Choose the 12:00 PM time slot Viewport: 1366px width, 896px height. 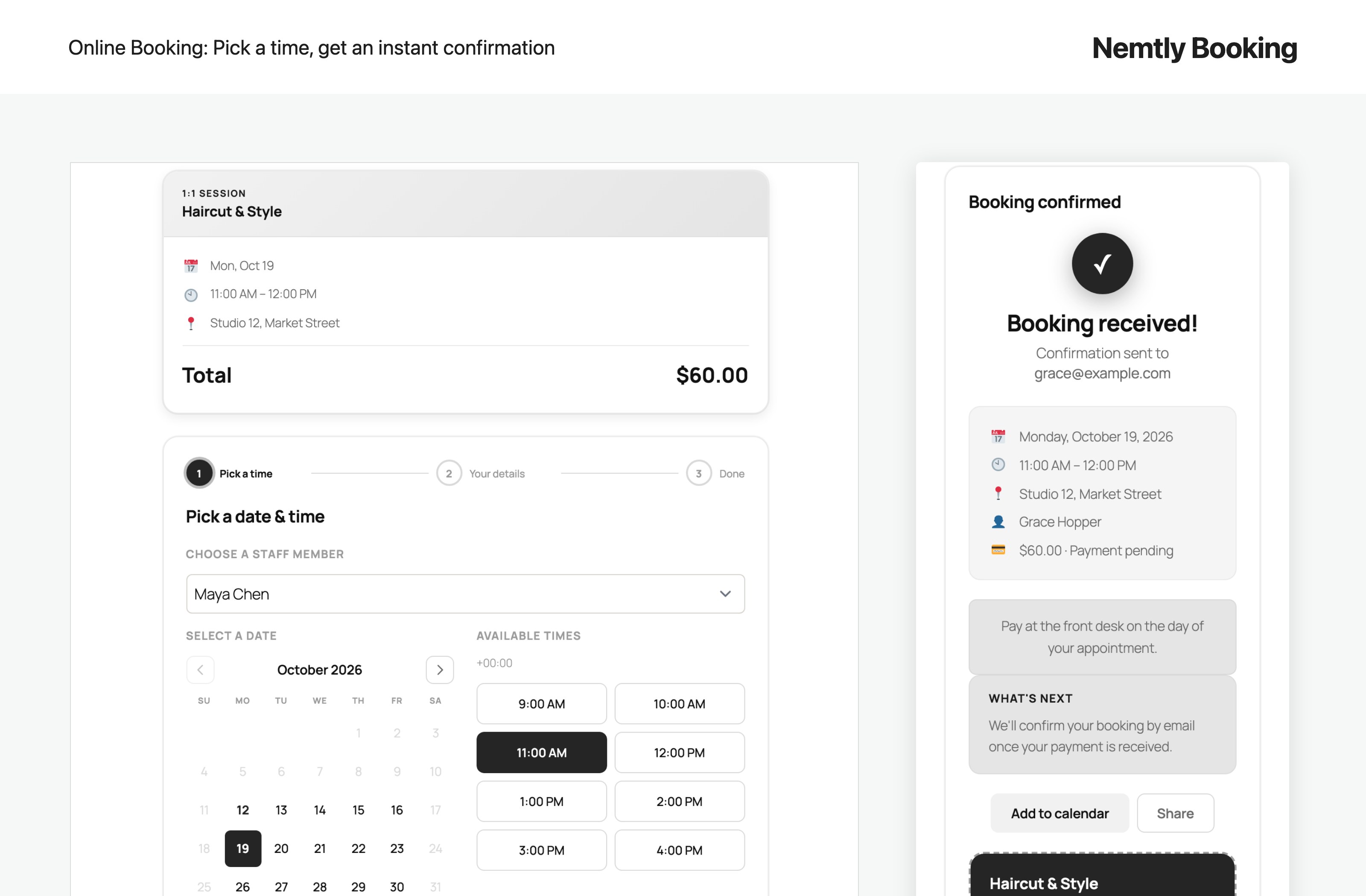[x=680, y=753]
